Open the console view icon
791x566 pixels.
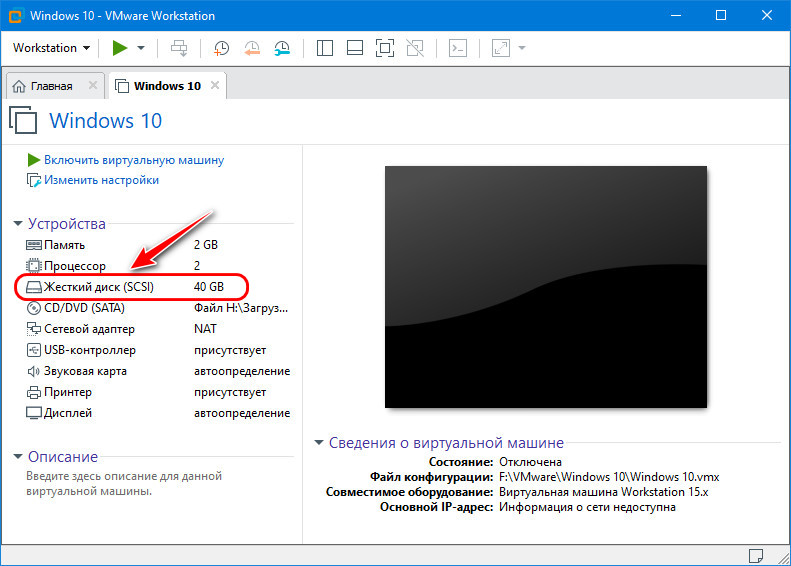[x=458, y=48]
